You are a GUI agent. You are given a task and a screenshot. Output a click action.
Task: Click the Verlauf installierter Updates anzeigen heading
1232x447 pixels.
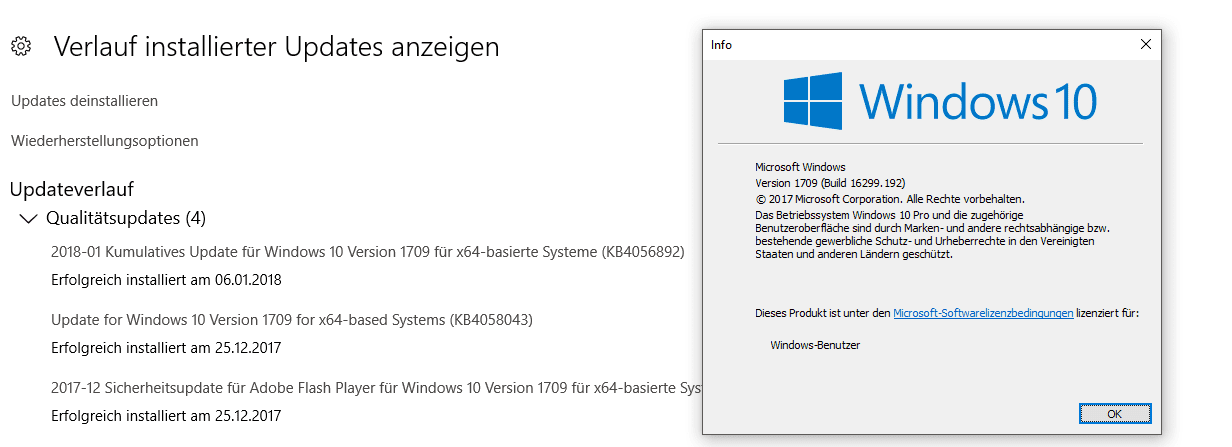[x=276, y=46]
